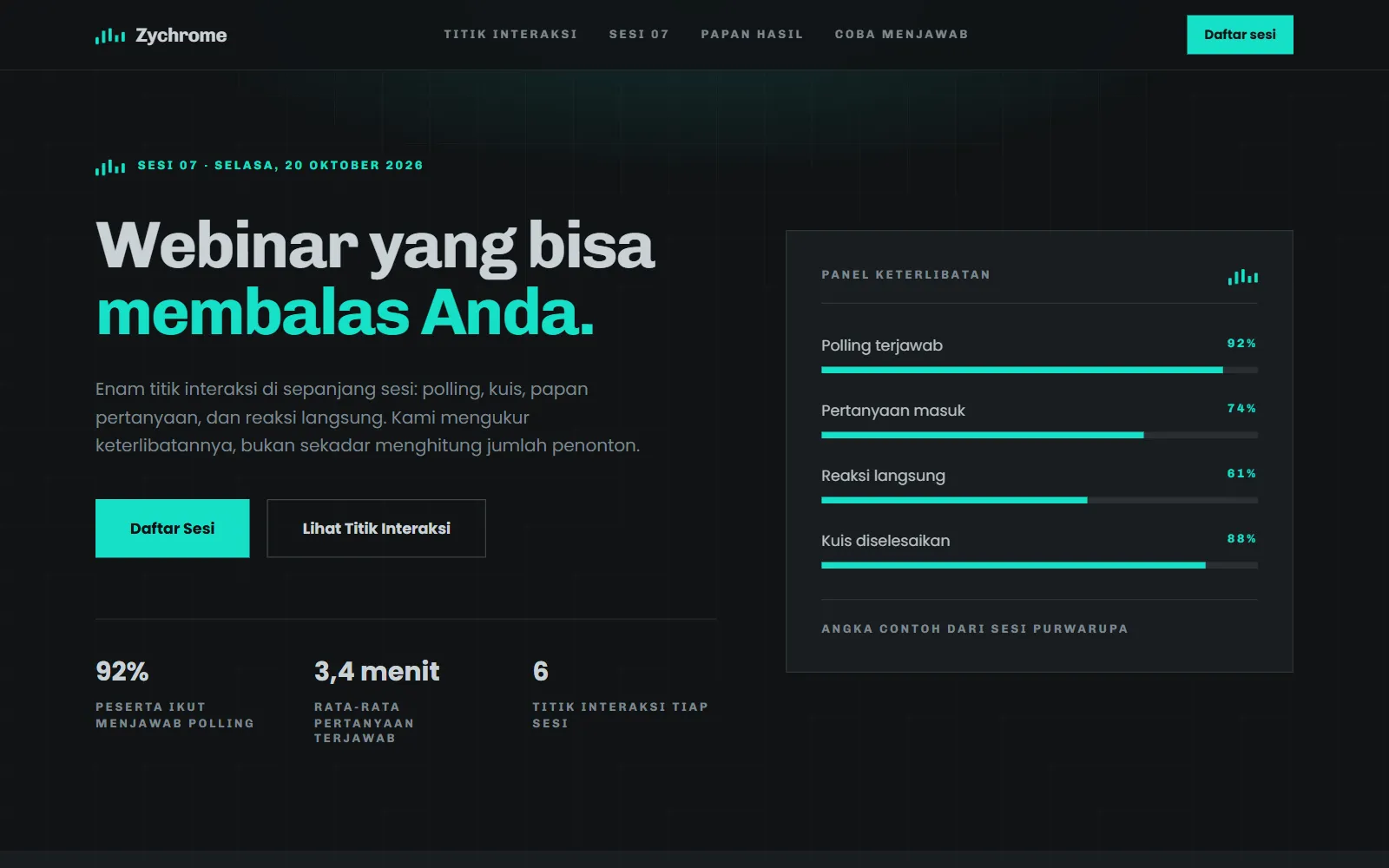The image size is (1389, 868).
Task: Click the 88% value for Kuis diselesaikan
Action: coord(1241,539)
